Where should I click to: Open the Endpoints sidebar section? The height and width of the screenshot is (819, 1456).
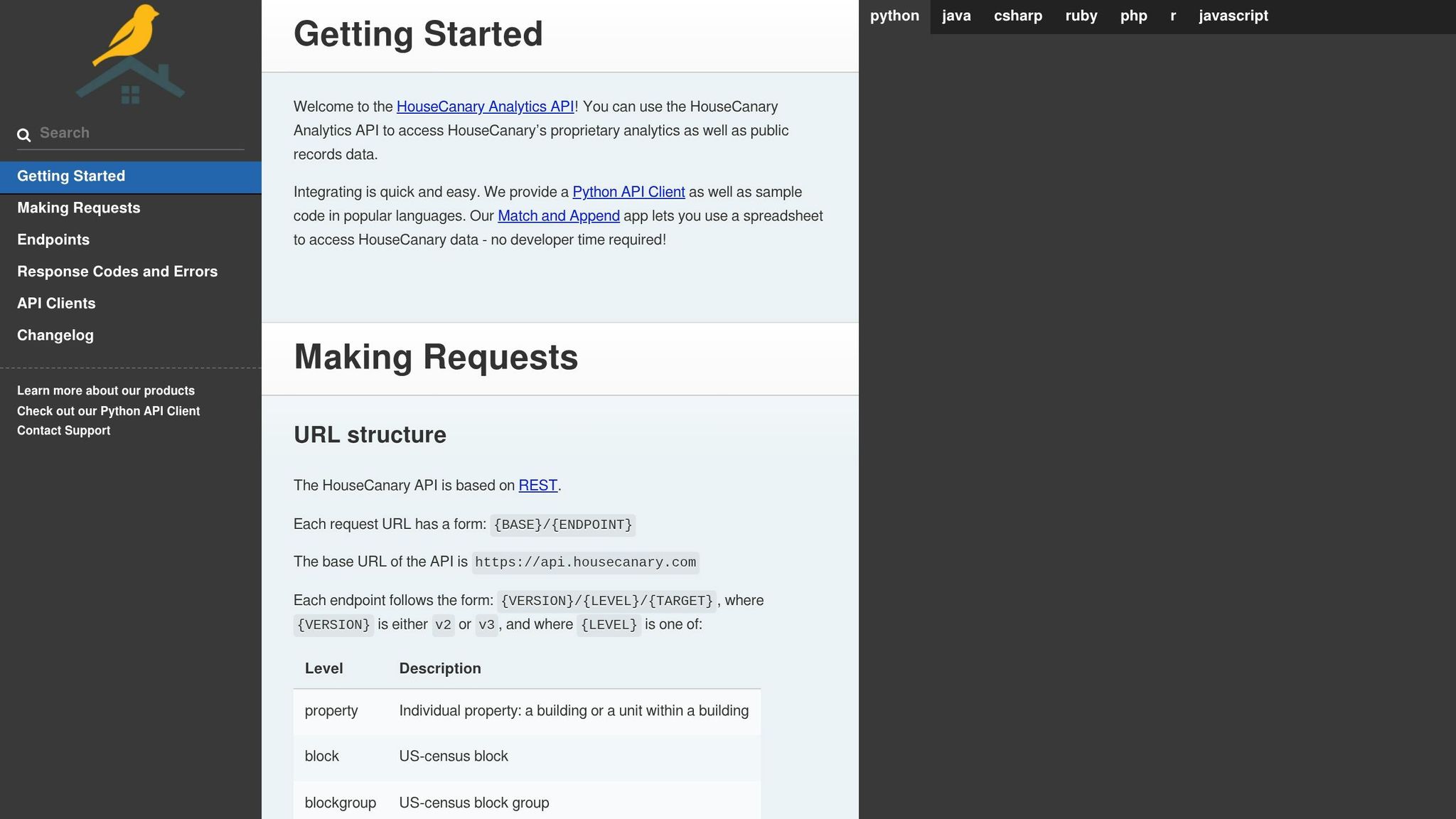131,240
